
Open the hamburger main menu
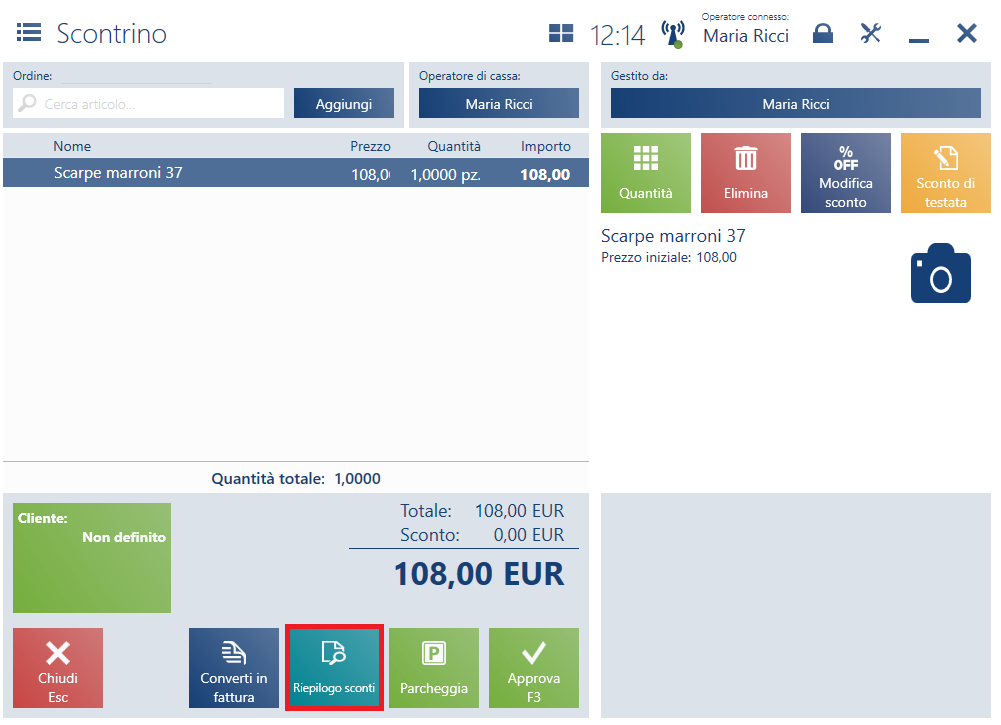tap(28, 33)
